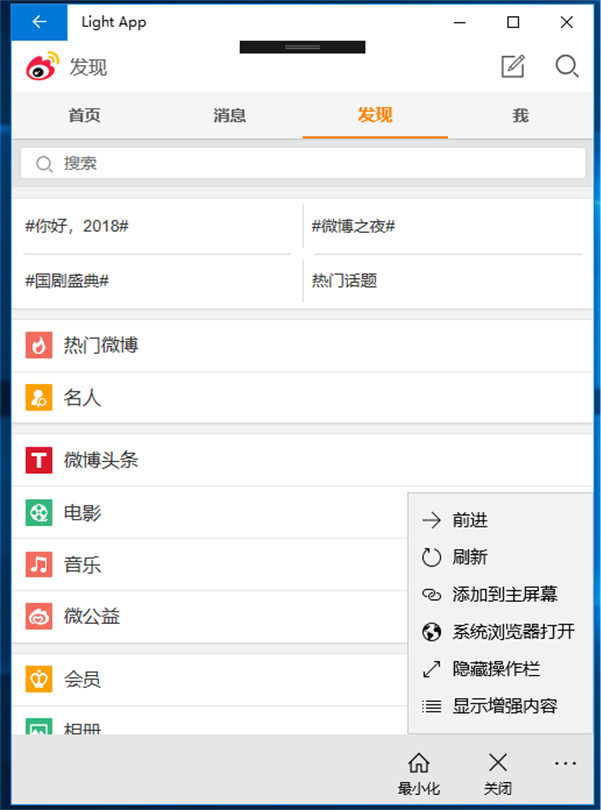Select 显示增强内容 menu entry

pos(505,706)
